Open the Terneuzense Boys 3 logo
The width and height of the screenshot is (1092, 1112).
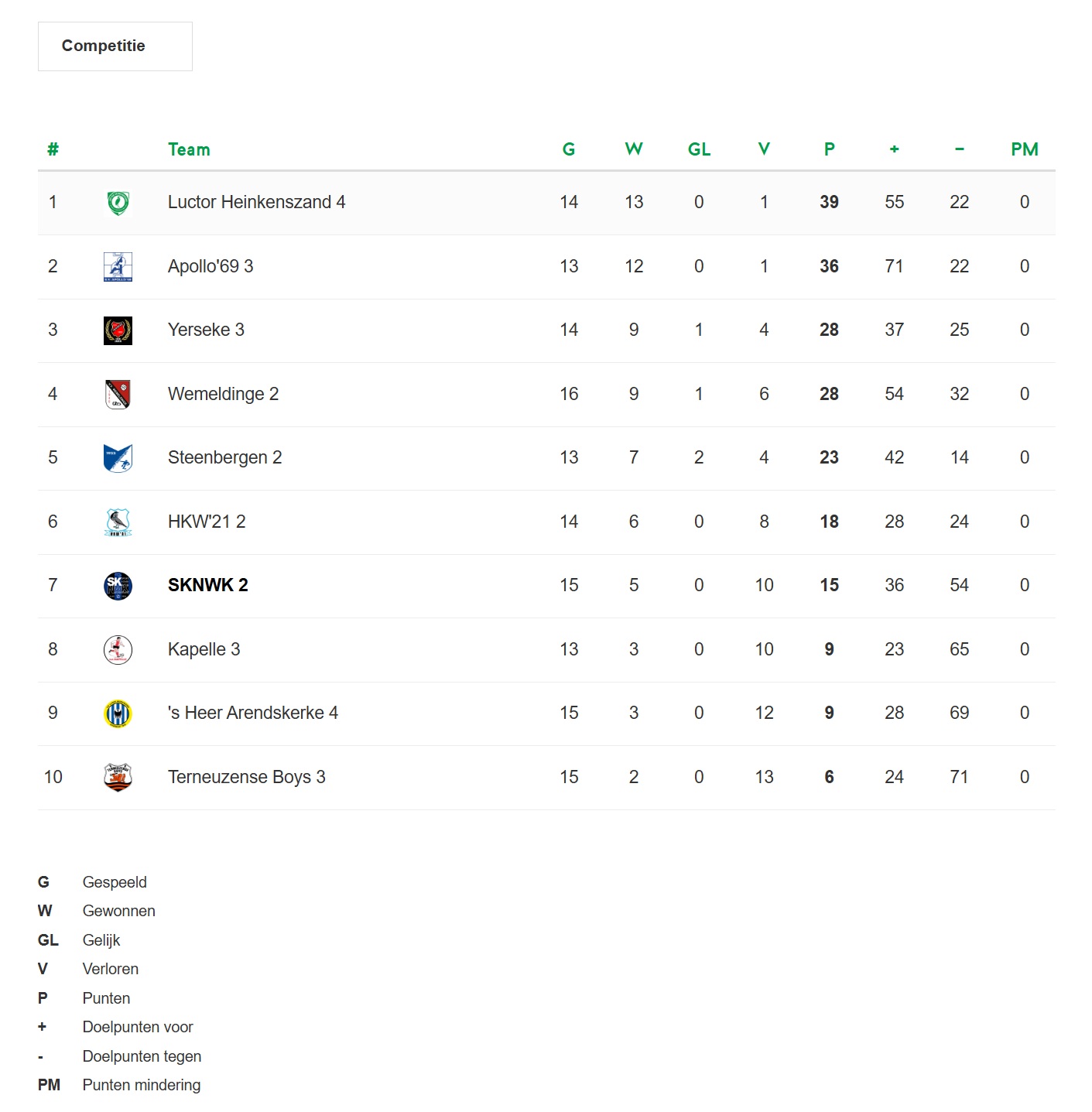(x=118, y=778)
